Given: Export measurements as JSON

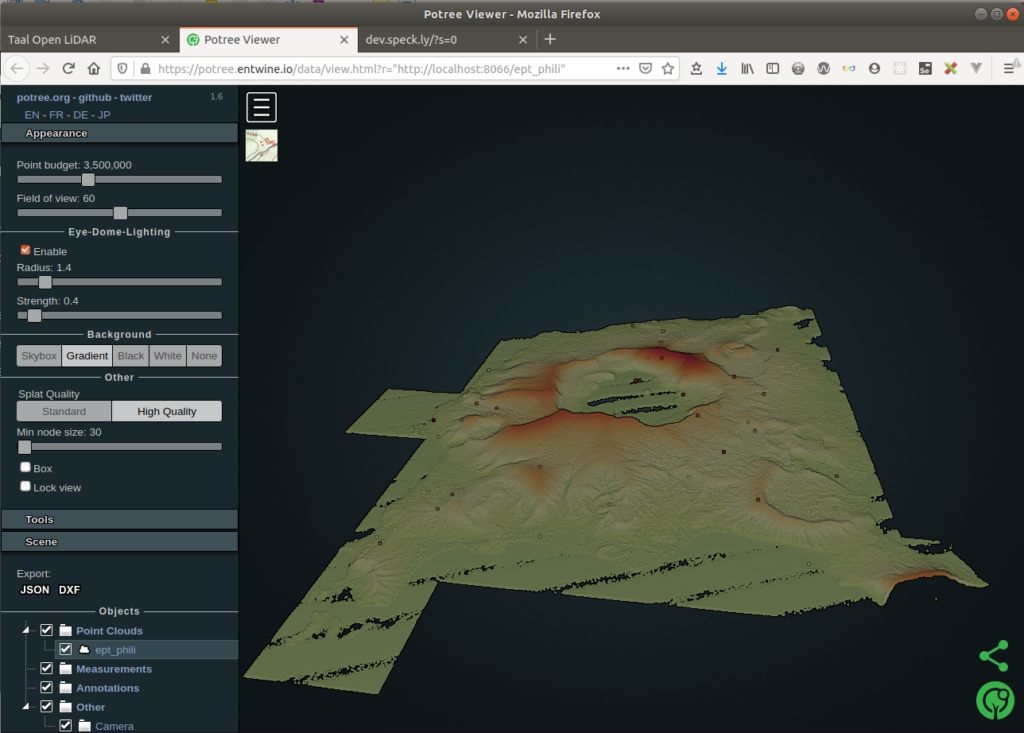Looking at the screenshot, I should click(x=35, y=590).
